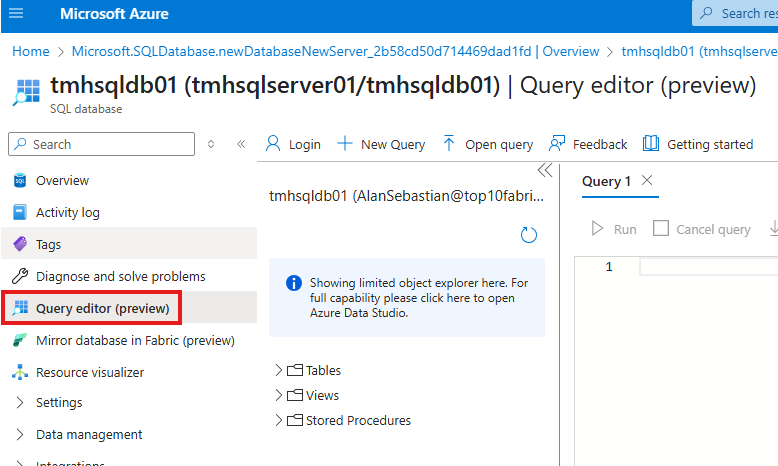This screenshot has height=466, width=778.
Task: Click the Overview SQL icon
Action: tap(20, 181)
